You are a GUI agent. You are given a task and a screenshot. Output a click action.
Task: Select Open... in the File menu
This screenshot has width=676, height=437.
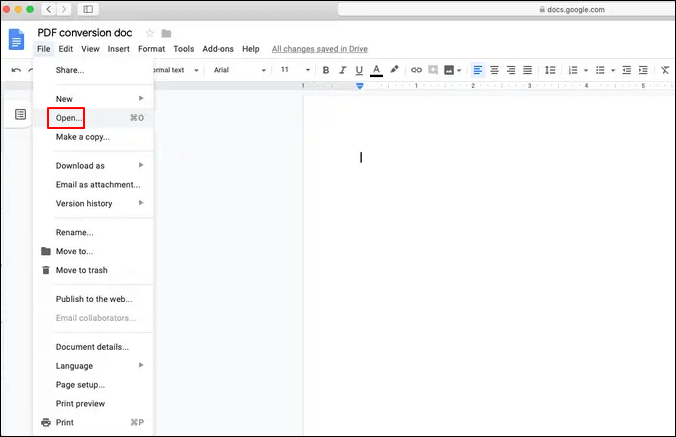point(93,118)
